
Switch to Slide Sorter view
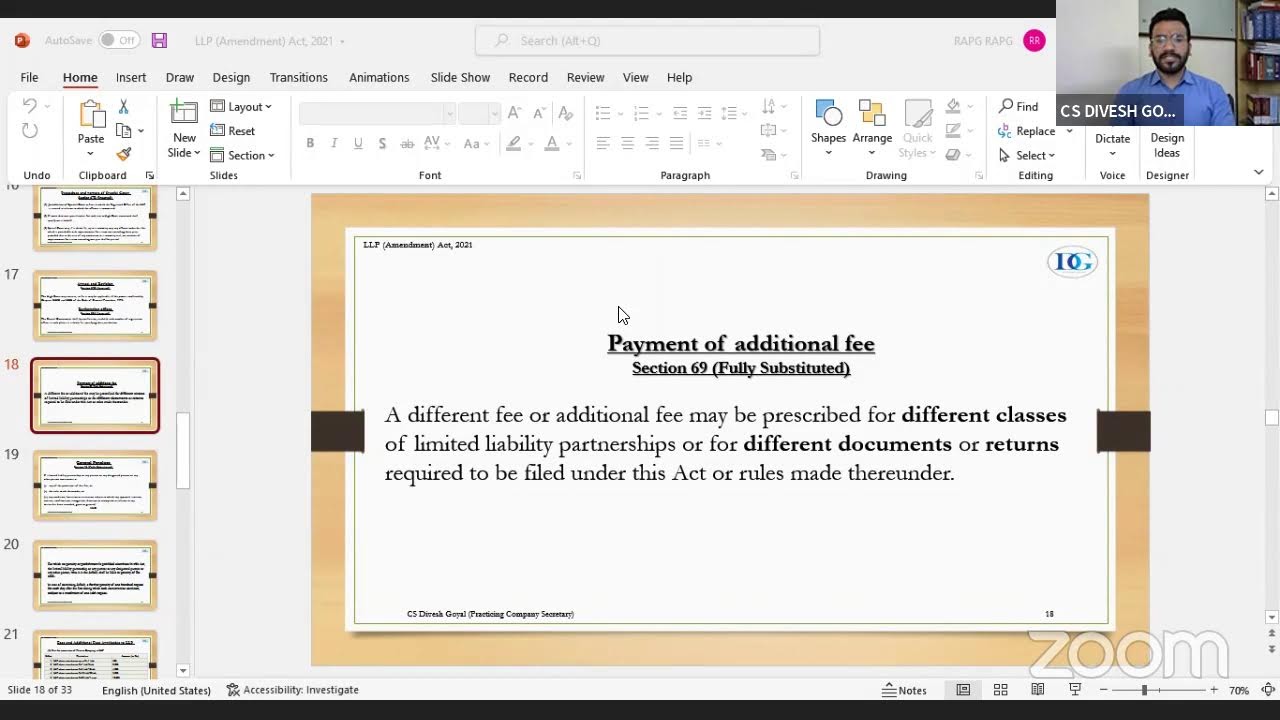click(x=1000, y=690)
